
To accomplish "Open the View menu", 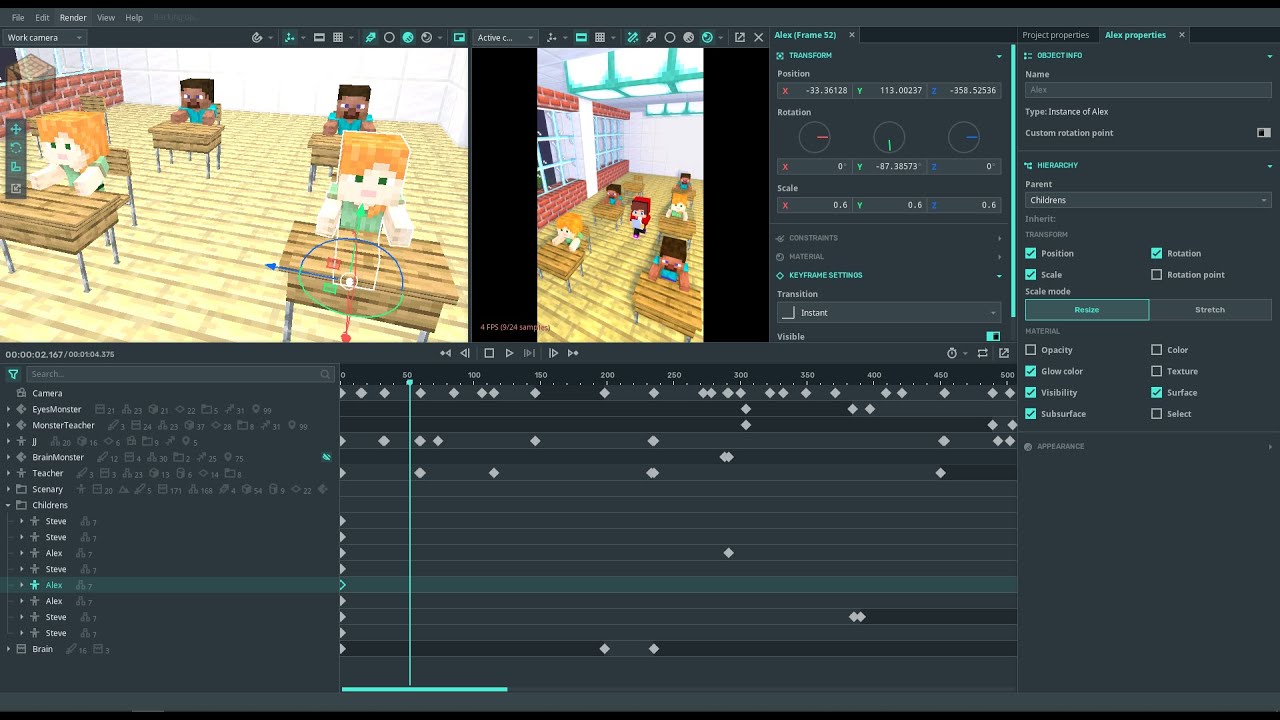I will point(106,18).
